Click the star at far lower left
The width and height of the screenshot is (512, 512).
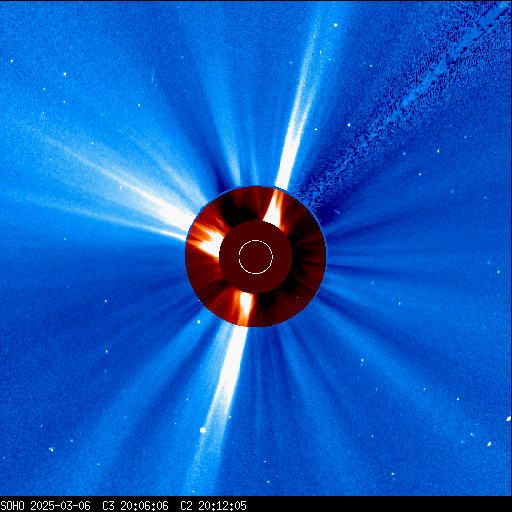click(51, 449)
